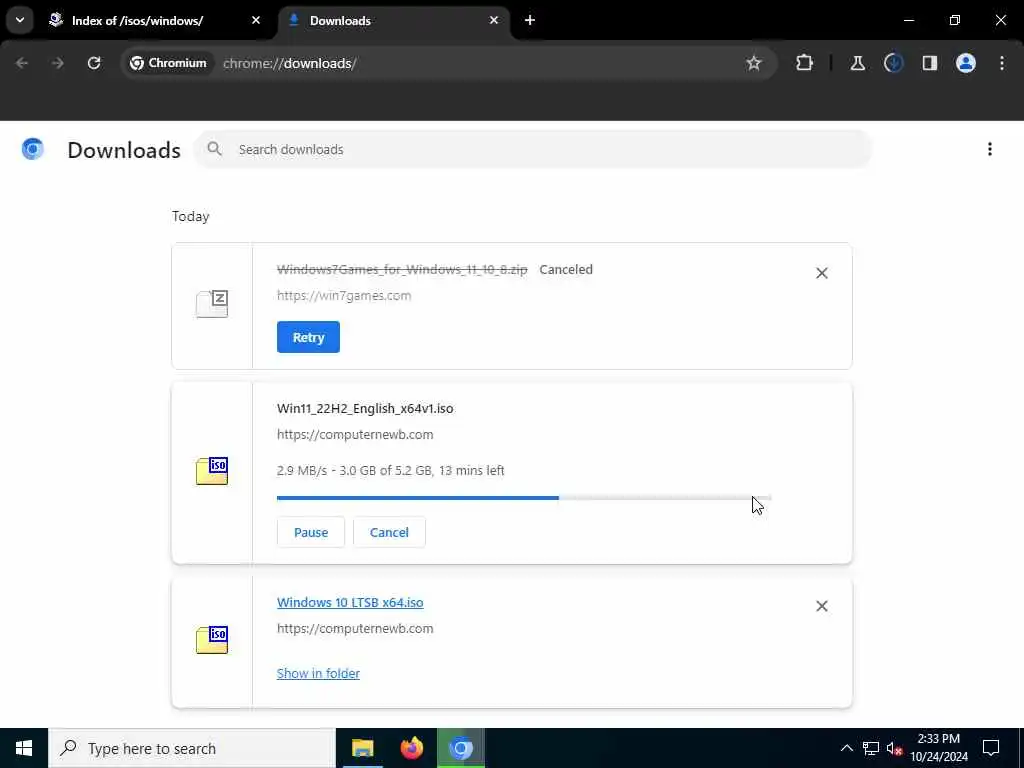Pause the Win11 ISO download
This screenshot has width=1024, height=768.
coord(311,532)
